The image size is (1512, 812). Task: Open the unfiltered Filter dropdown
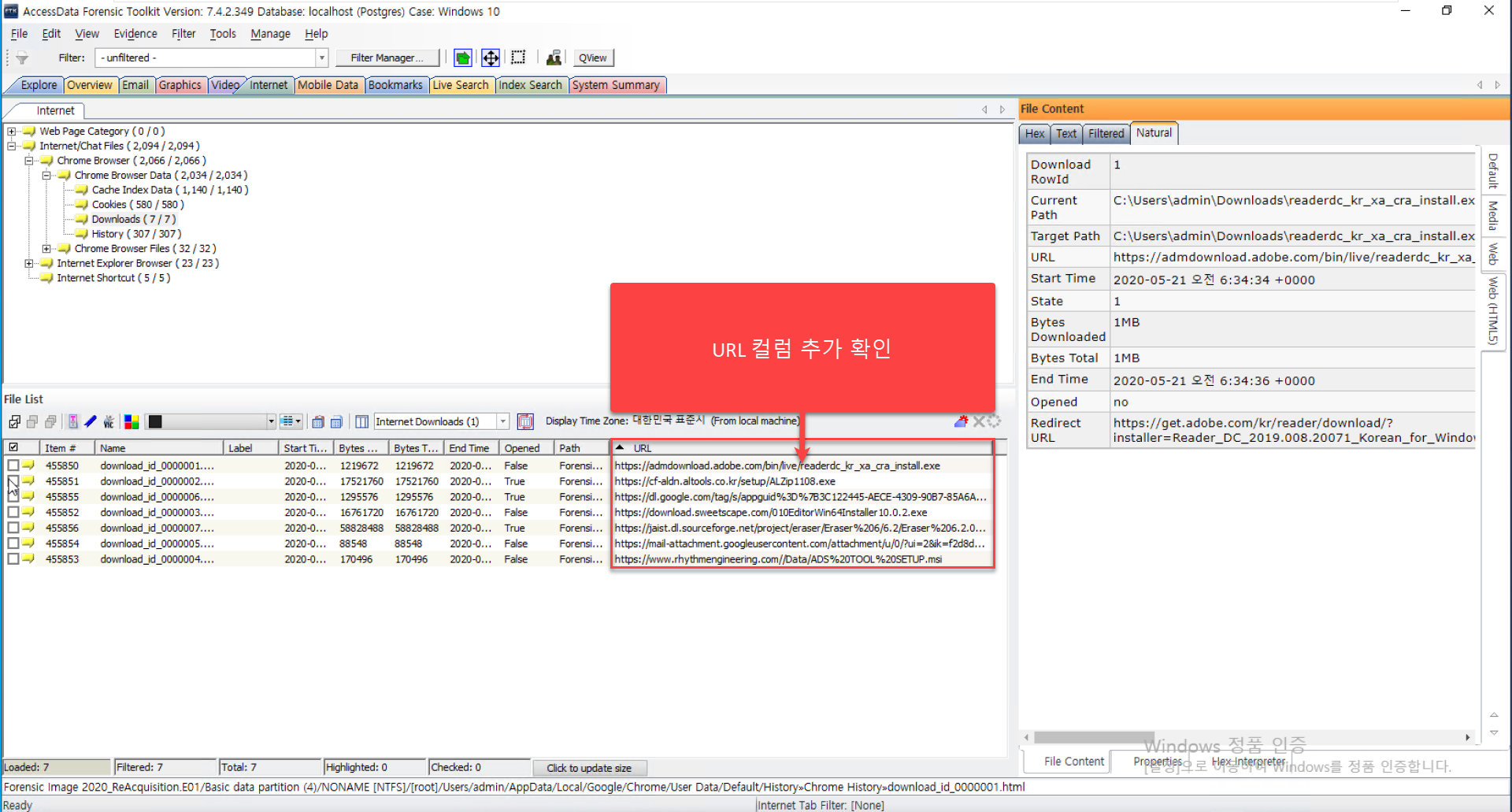click(211, 57)
